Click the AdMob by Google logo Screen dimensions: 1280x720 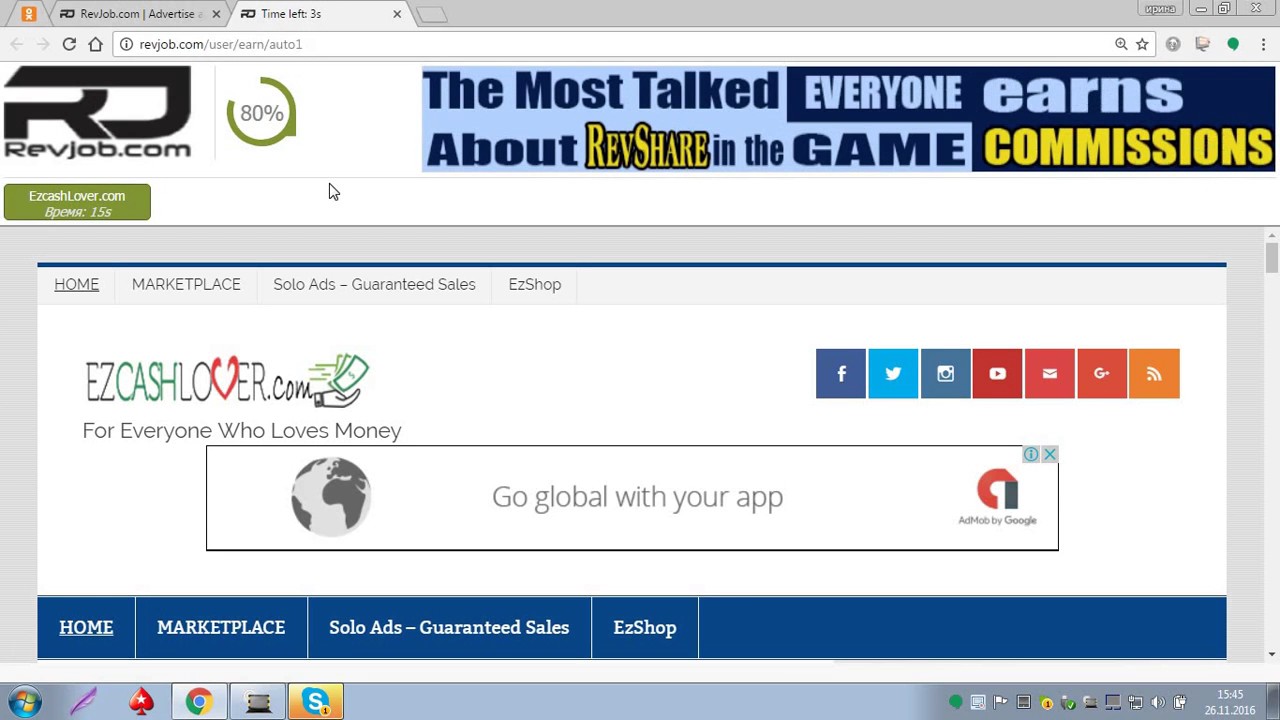point(997,498)
